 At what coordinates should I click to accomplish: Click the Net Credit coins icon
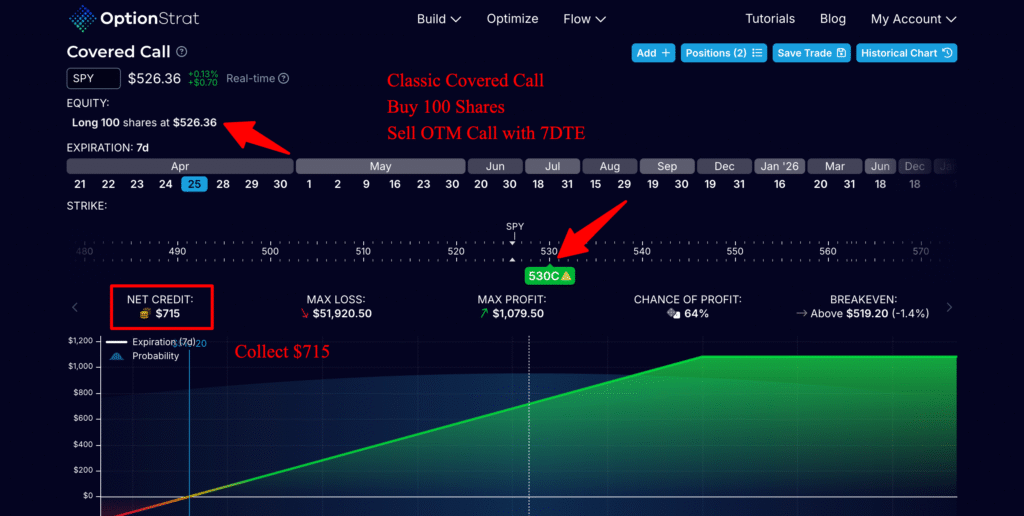click(x=146, y=314)
